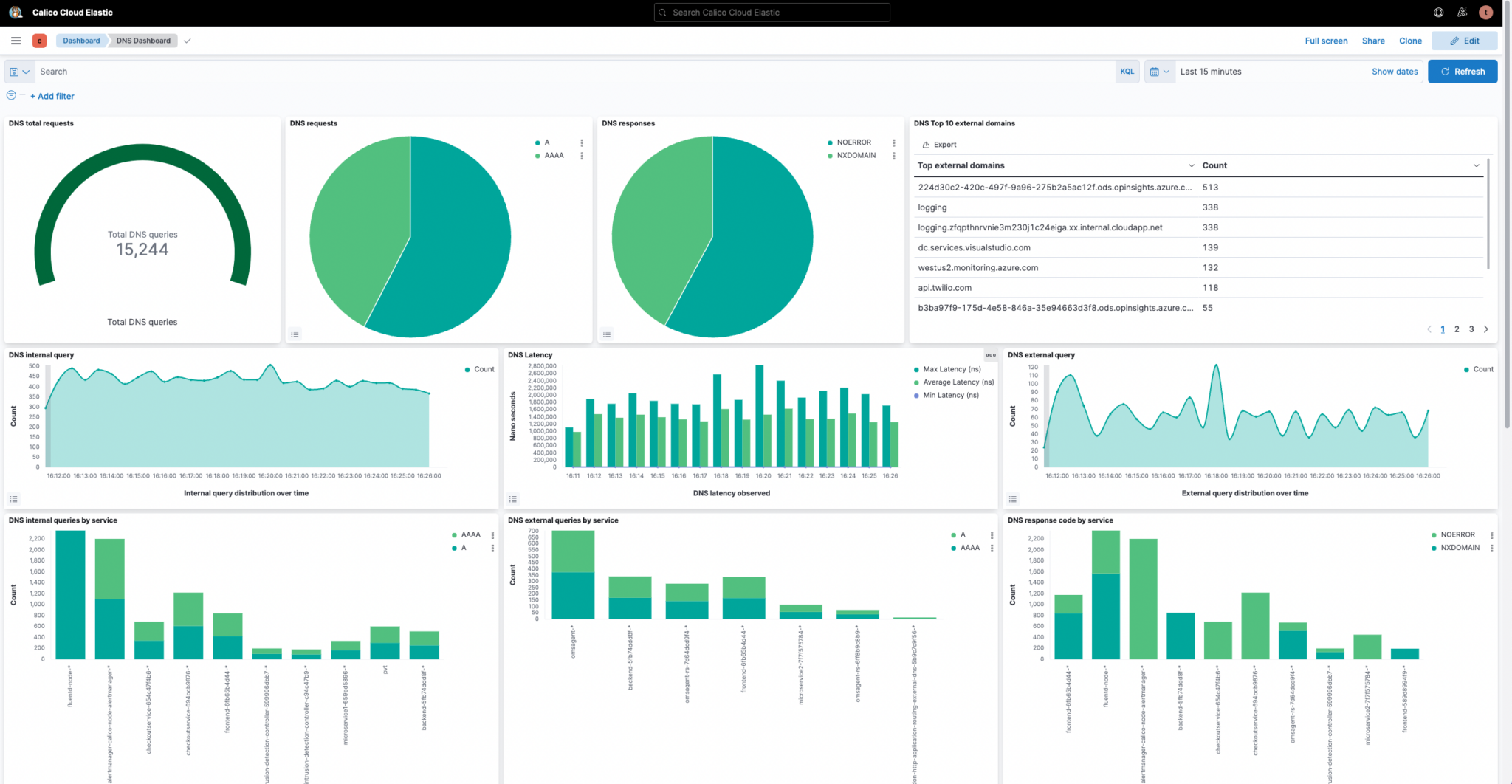Switch to the Dashboard breadcrumb tab

[81, 41]
